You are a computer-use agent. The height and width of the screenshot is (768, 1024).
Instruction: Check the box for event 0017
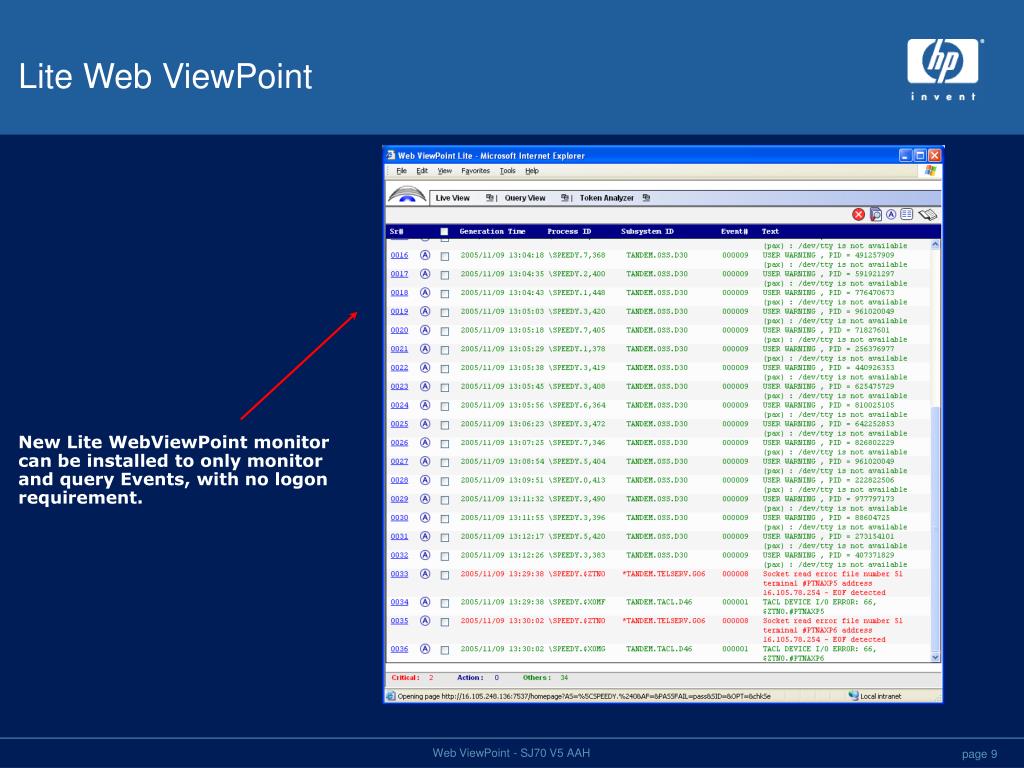click(x=445, y=275)
